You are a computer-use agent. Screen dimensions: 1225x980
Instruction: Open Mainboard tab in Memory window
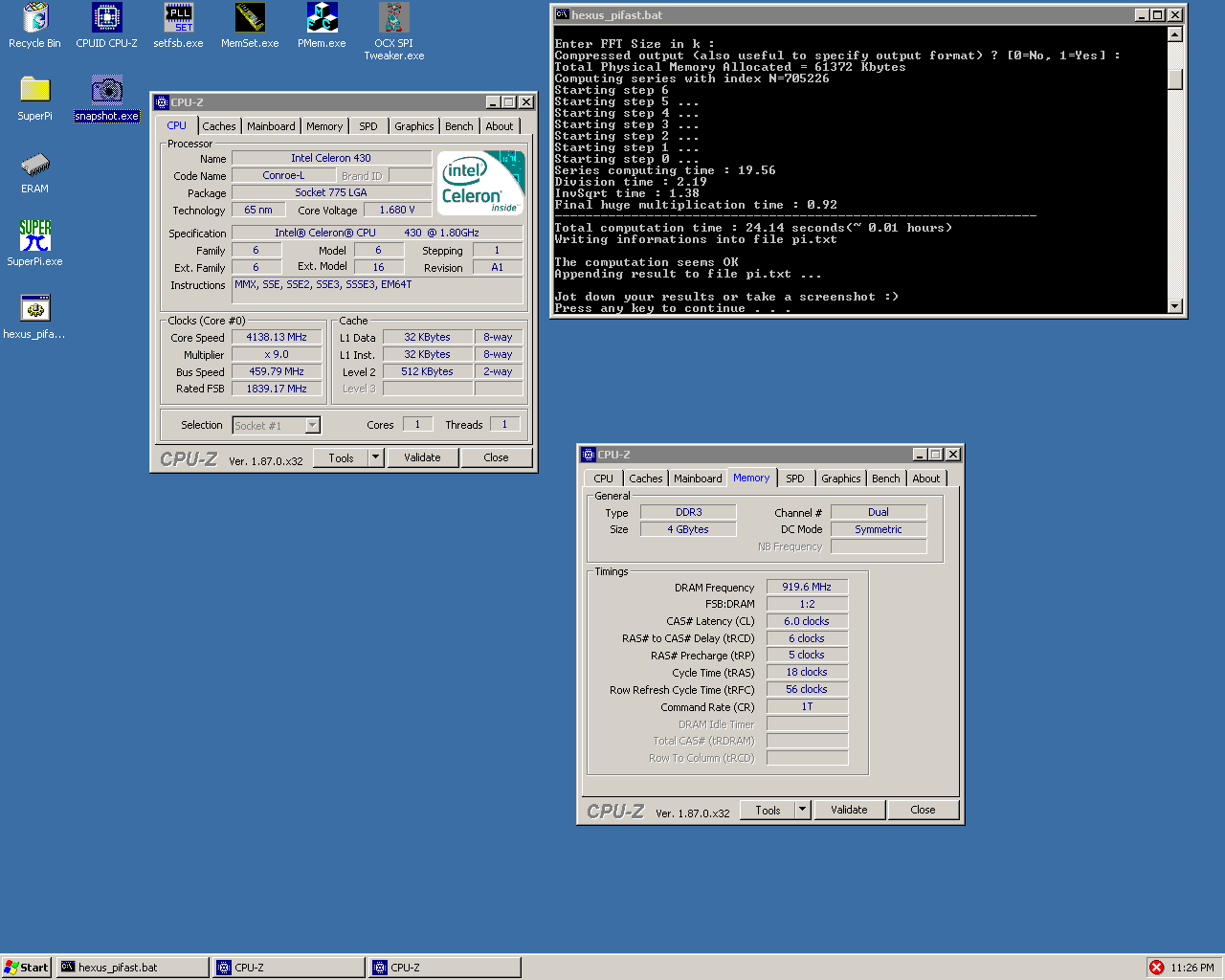(698, 479)
